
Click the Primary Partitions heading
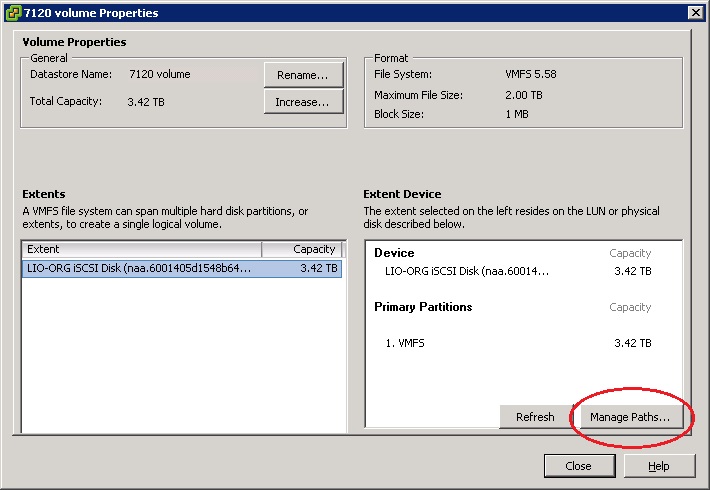pos(423,306)
